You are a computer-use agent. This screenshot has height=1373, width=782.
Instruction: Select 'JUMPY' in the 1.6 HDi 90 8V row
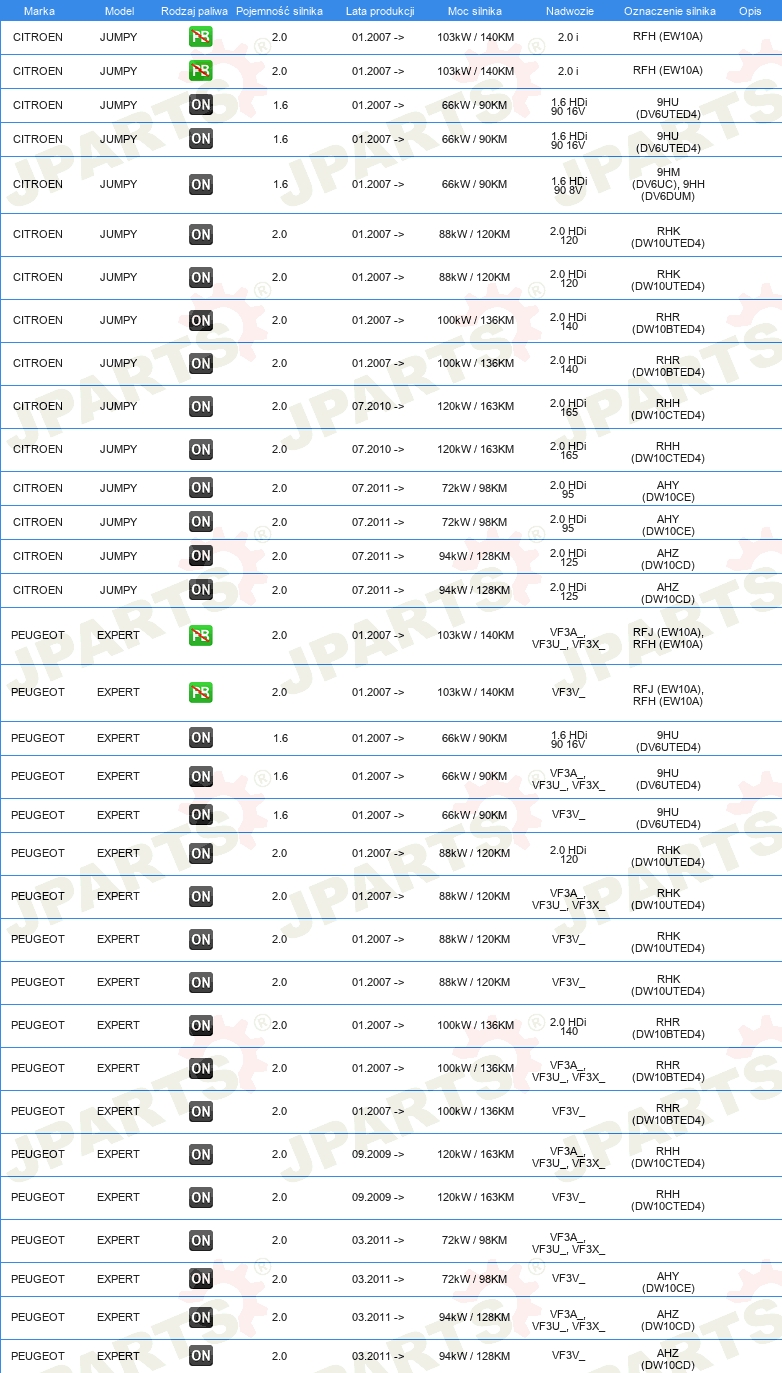(x=119, y=184)
